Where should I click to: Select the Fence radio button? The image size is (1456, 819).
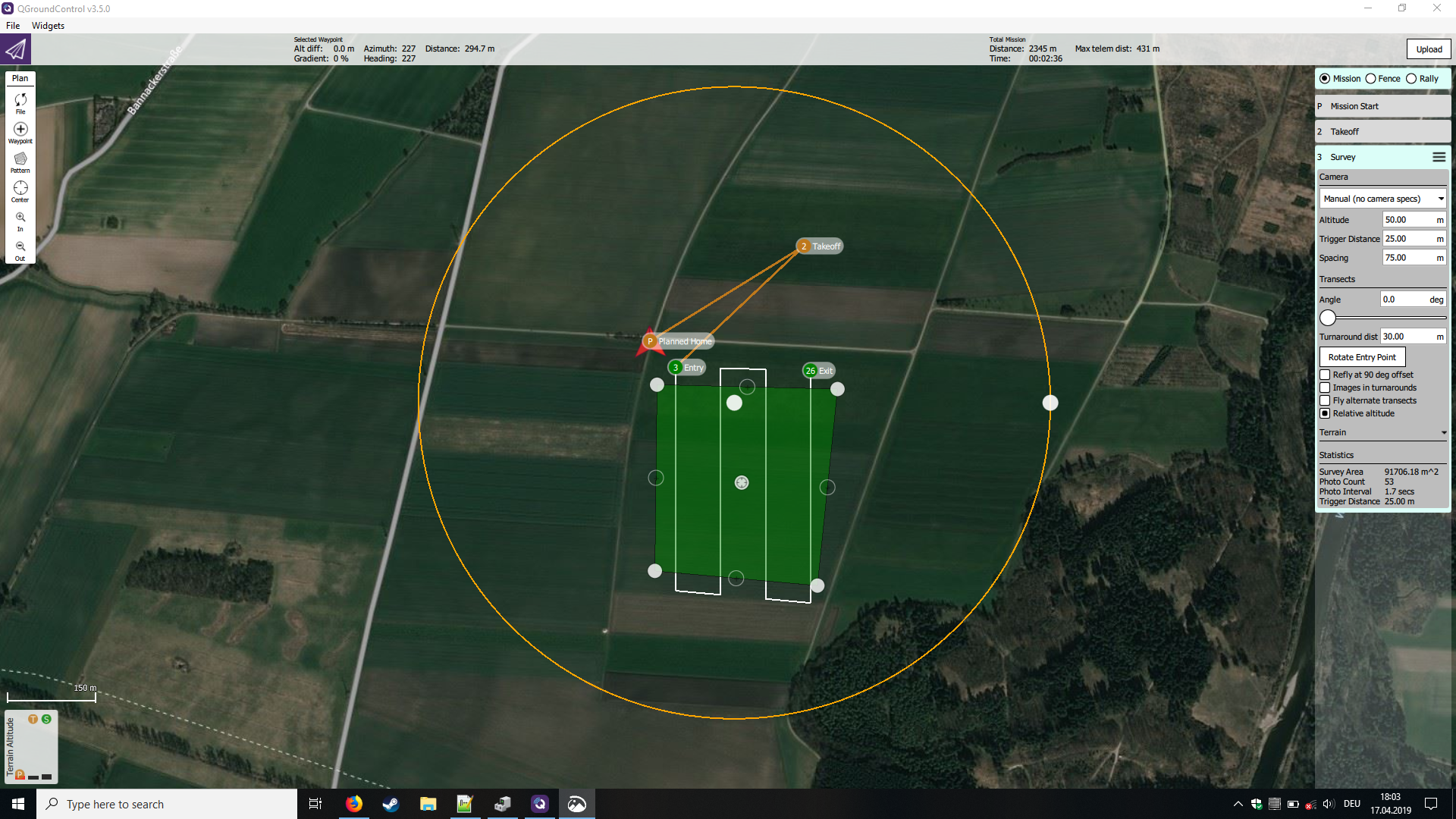pyautogui.click(x=1371, y=79)
